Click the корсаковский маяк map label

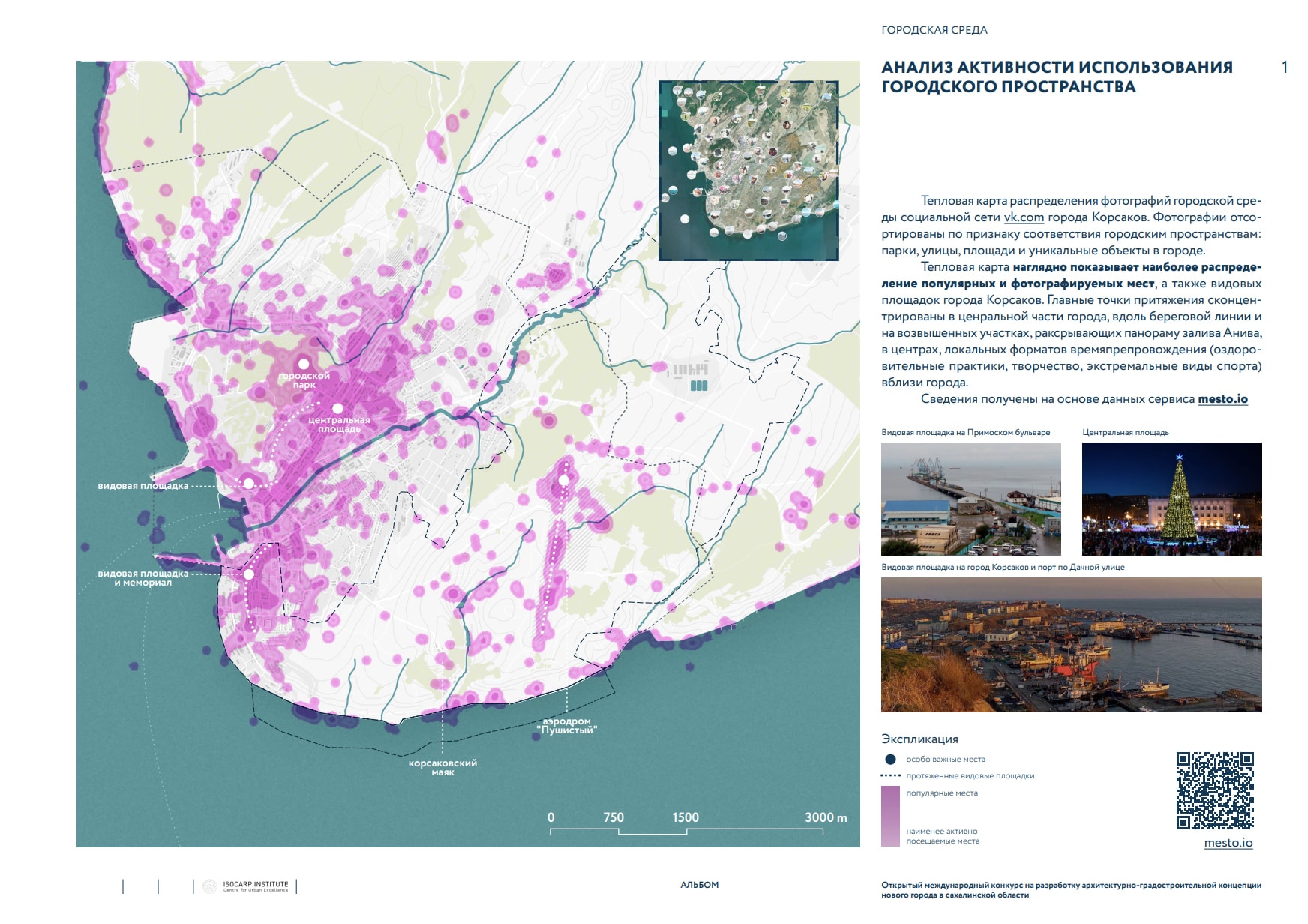pyautogui.click(x=442, y=768)
